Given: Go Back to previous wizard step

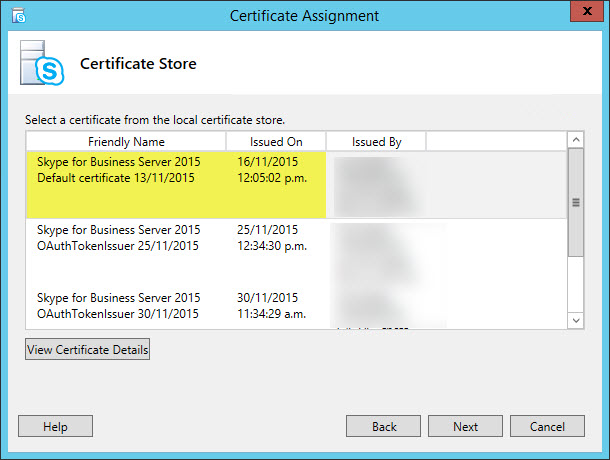Looking at the screenshot, I should [x=383, y=426].
